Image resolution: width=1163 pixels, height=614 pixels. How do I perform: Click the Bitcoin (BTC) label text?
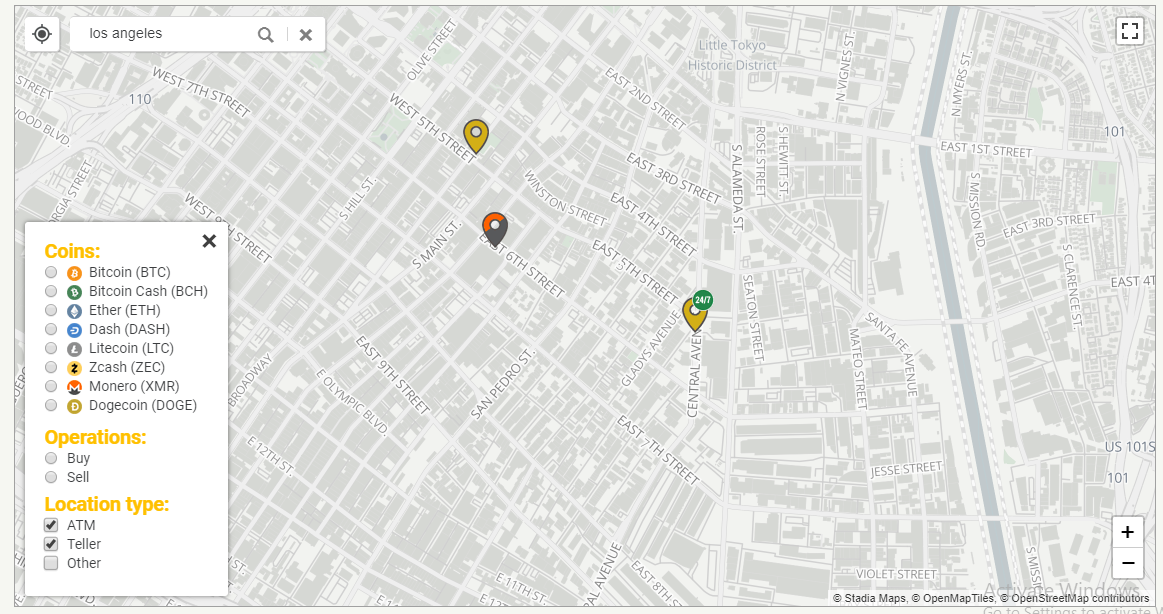(x=130, y=272)
